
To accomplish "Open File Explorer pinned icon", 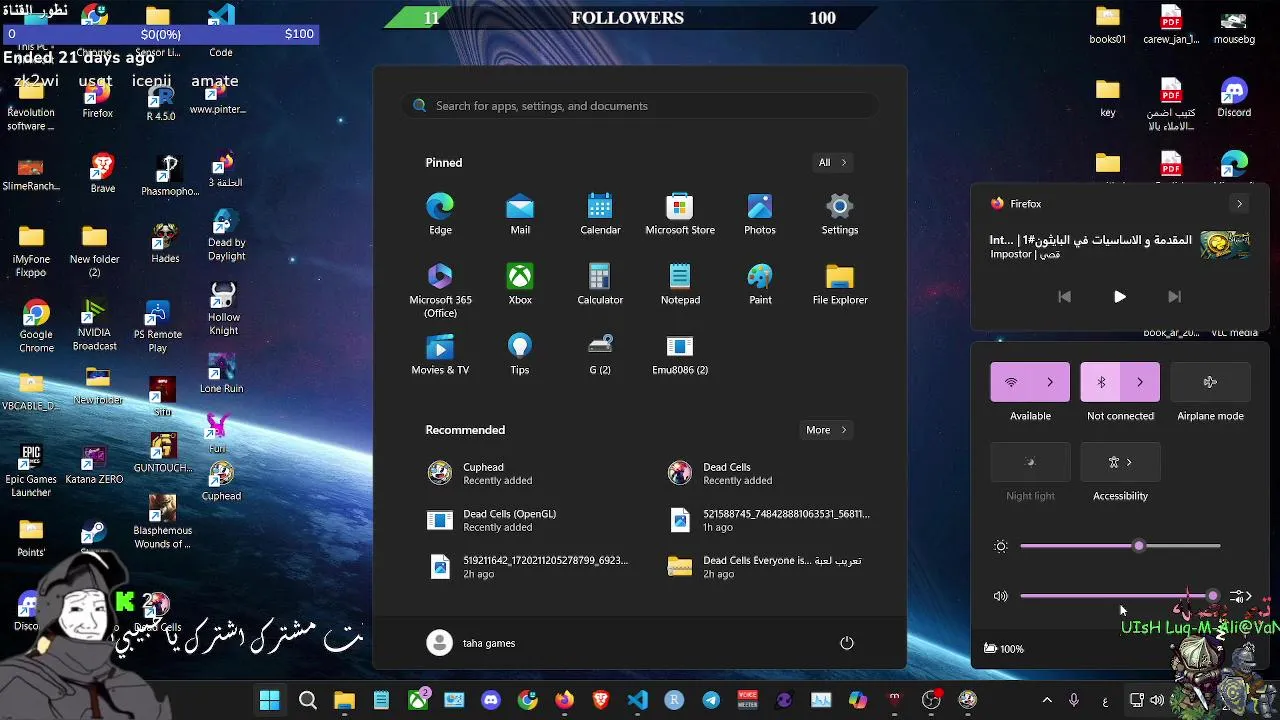I will click(x=840, y=284).
